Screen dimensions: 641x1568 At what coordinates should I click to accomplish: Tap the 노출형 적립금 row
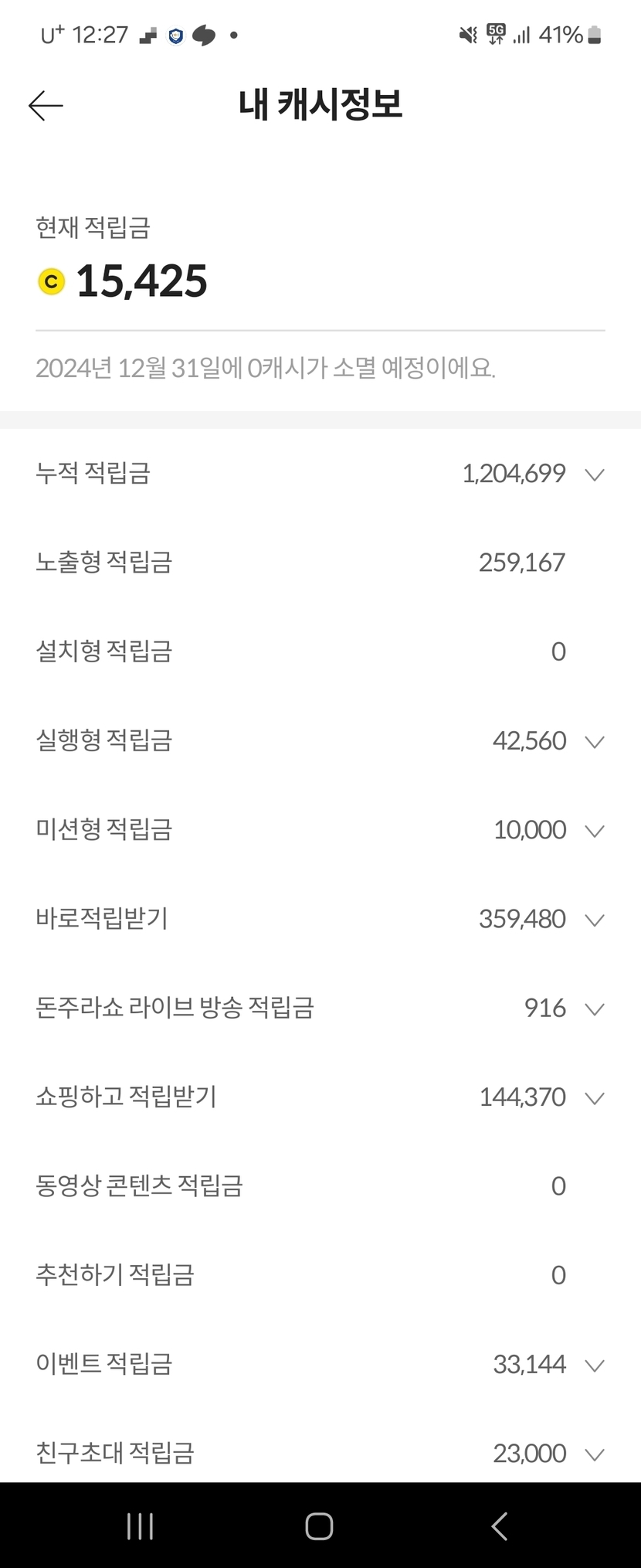tap(320, 563)
